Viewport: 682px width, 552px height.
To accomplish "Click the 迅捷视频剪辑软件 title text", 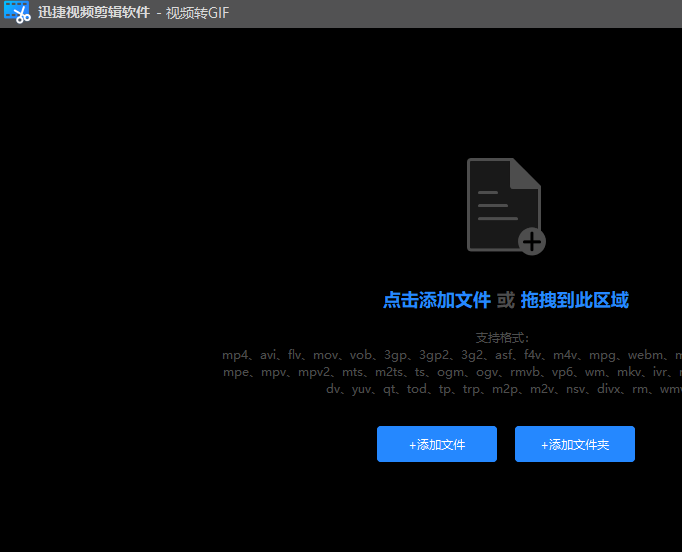I will point(94,13).
